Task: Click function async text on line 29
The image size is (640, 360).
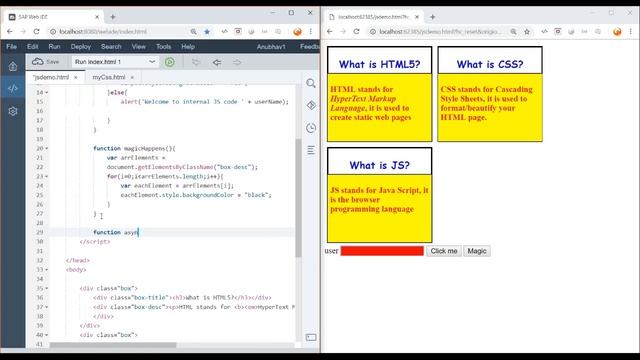Action: (x=116, y=232)
